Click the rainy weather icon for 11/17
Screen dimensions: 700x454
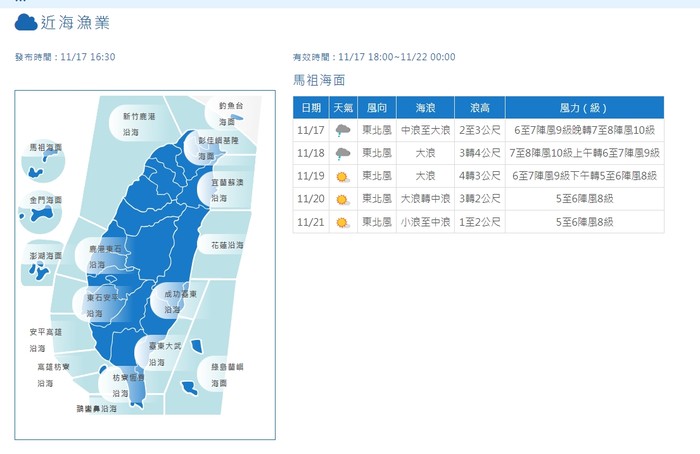[343, 130]
